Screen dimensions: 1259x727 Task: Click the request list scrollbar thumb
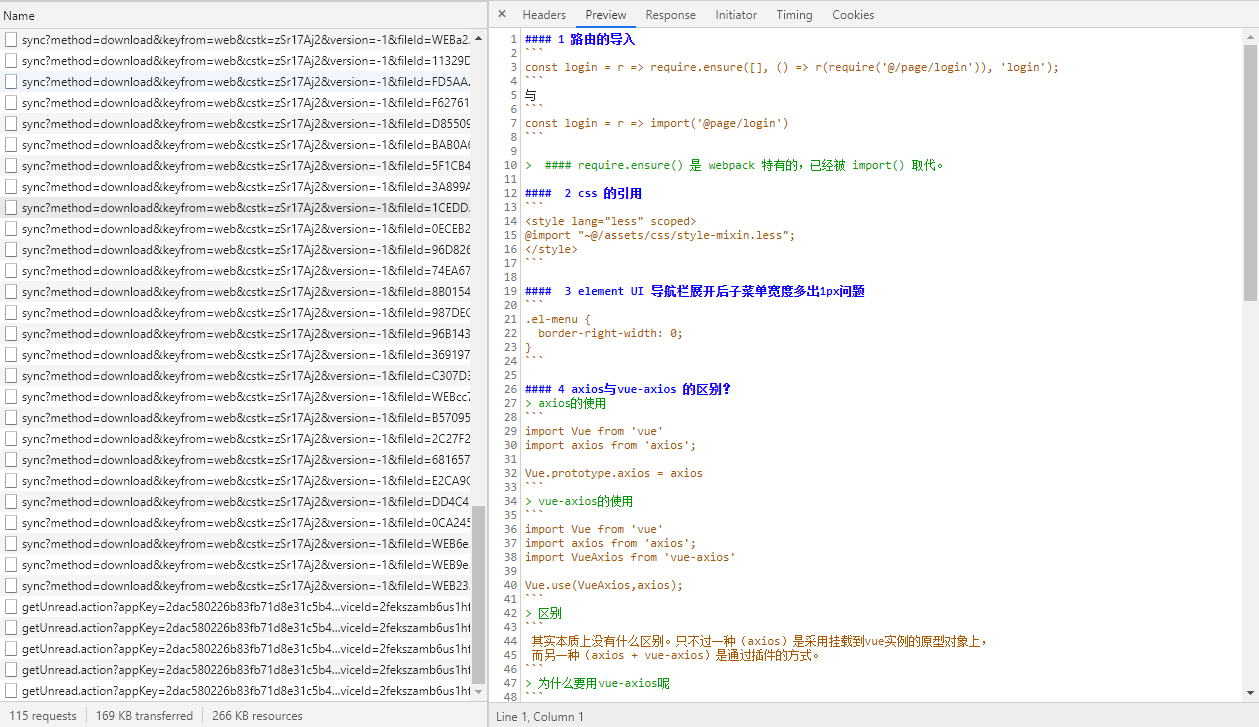pos(478,594)
